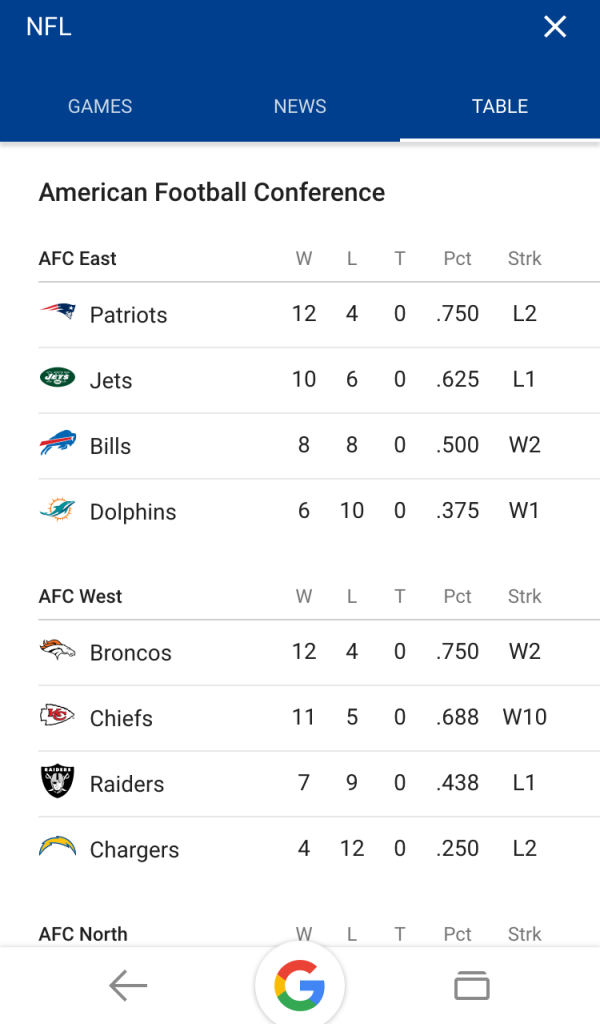Tap the Chargers team logo
Screen dimensions: 600x1024
point(57,847)
